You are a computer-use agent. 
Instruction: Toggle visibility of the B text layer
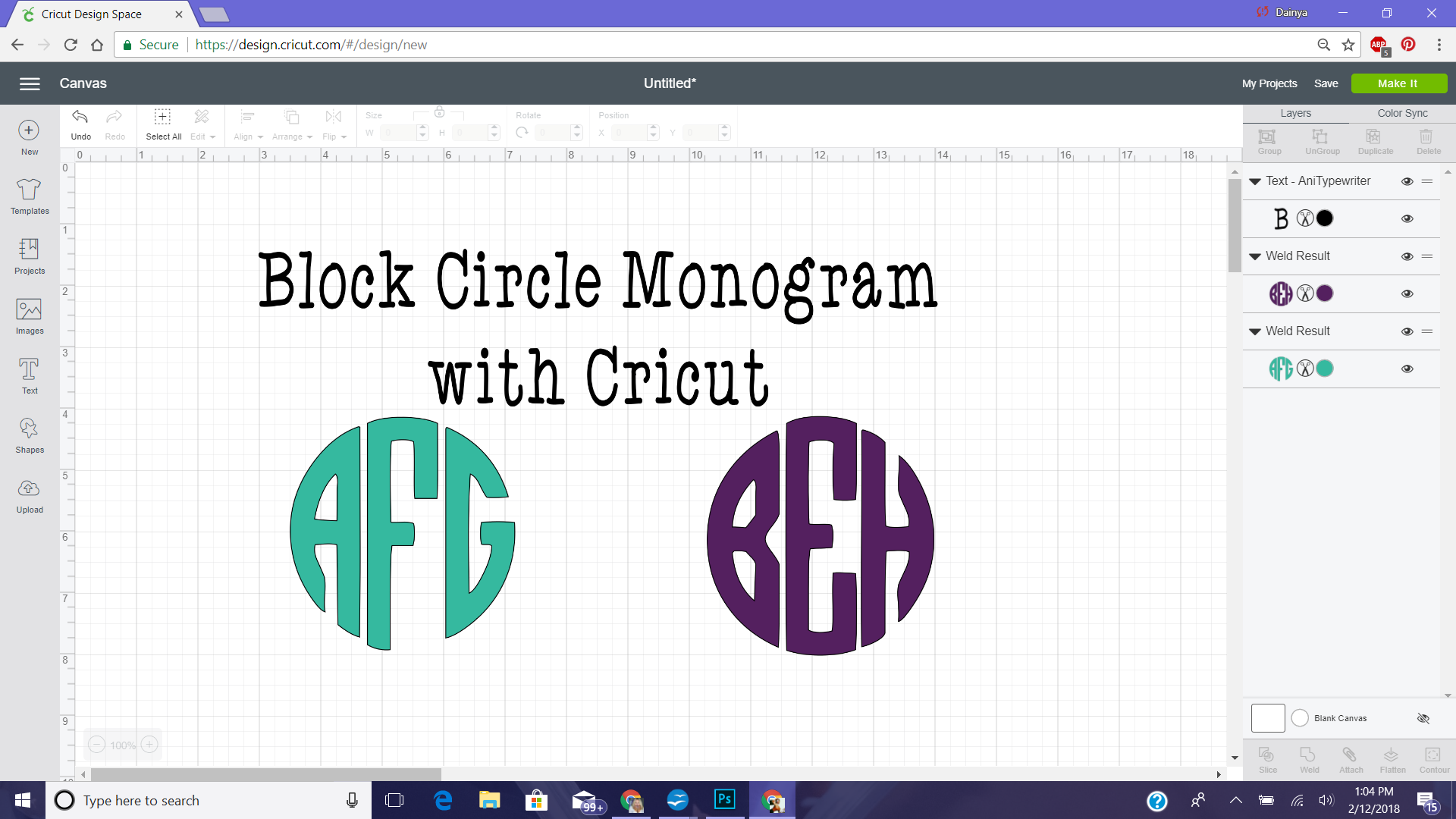[1407, 218]
